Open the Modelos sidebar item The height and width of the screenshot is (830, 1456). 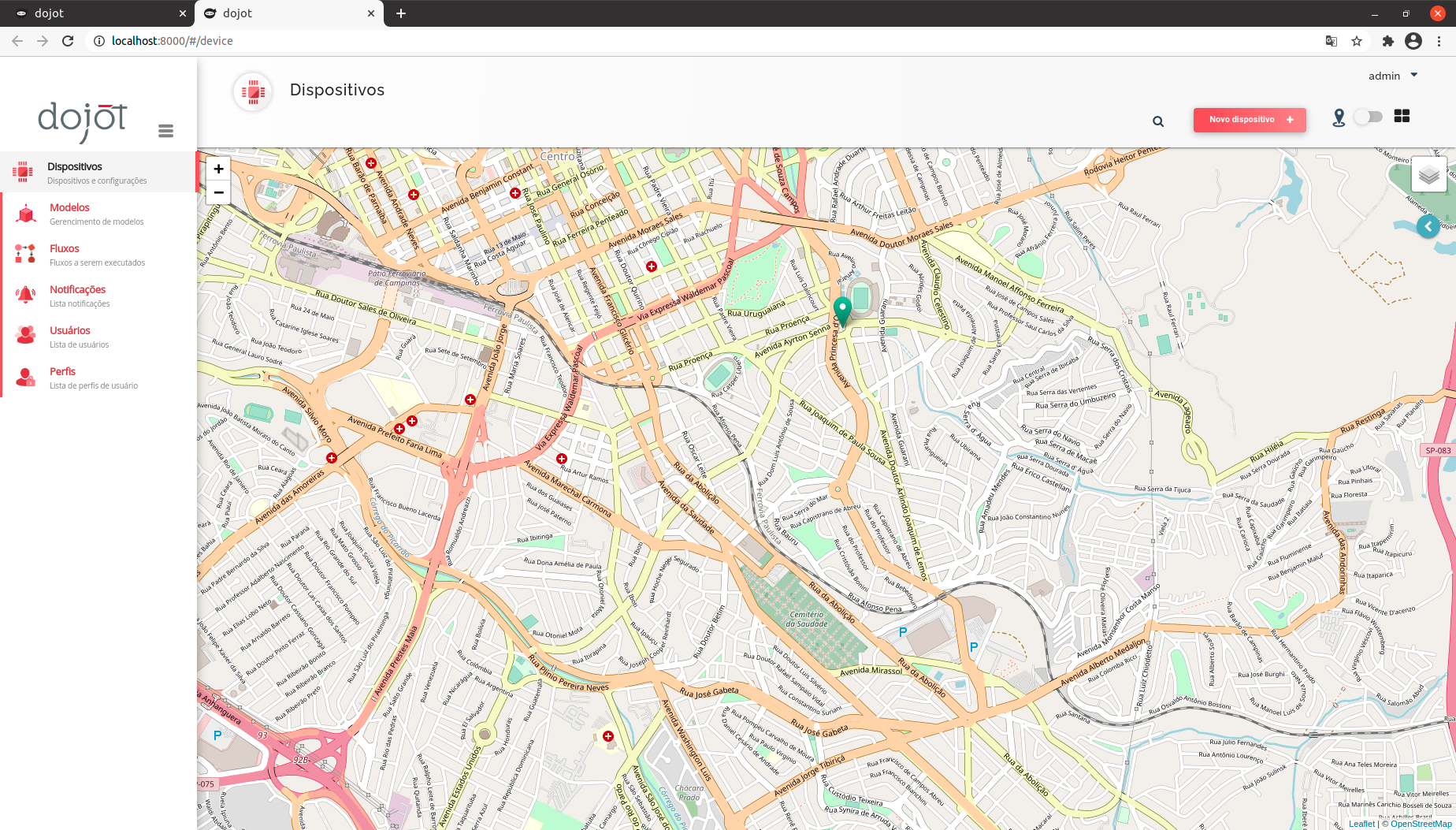(98, 214)
